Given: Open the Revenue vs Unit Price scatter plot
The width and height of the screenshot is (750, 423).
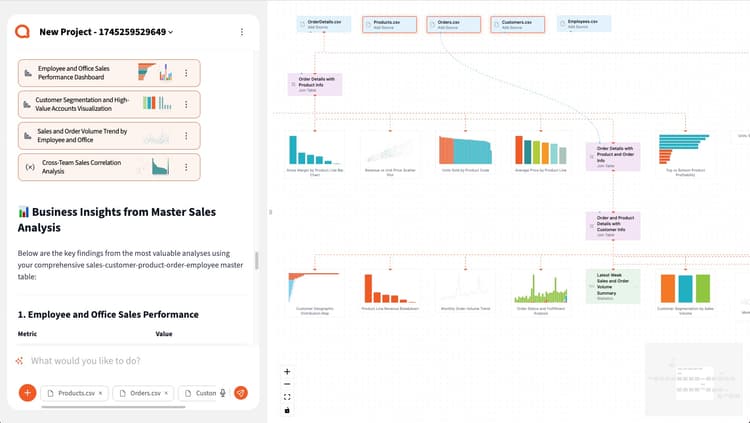Looking at the screenshot, I should pyautogui.click(x=390, y=155).
